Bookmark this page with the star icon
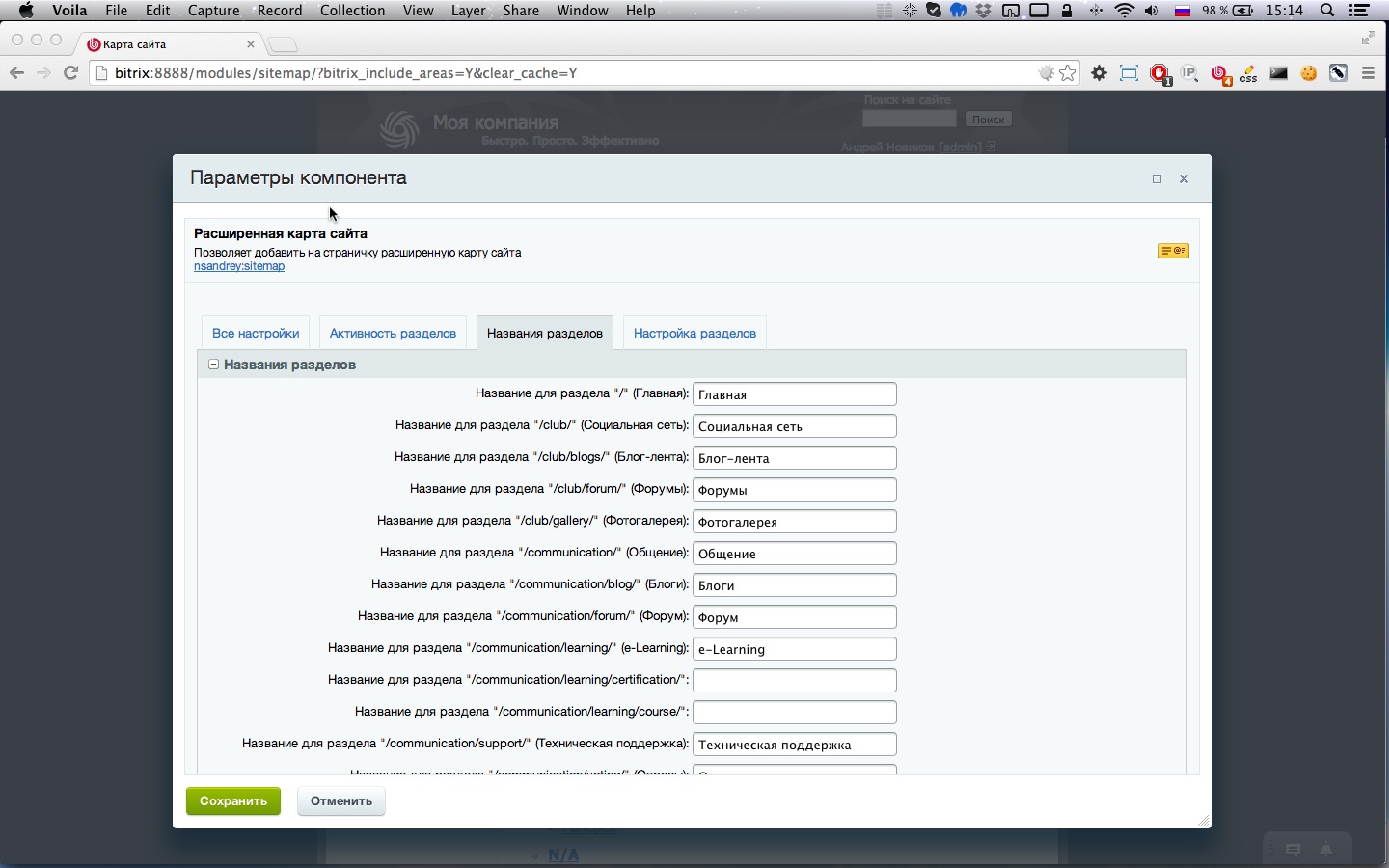 pos(1068,73)
